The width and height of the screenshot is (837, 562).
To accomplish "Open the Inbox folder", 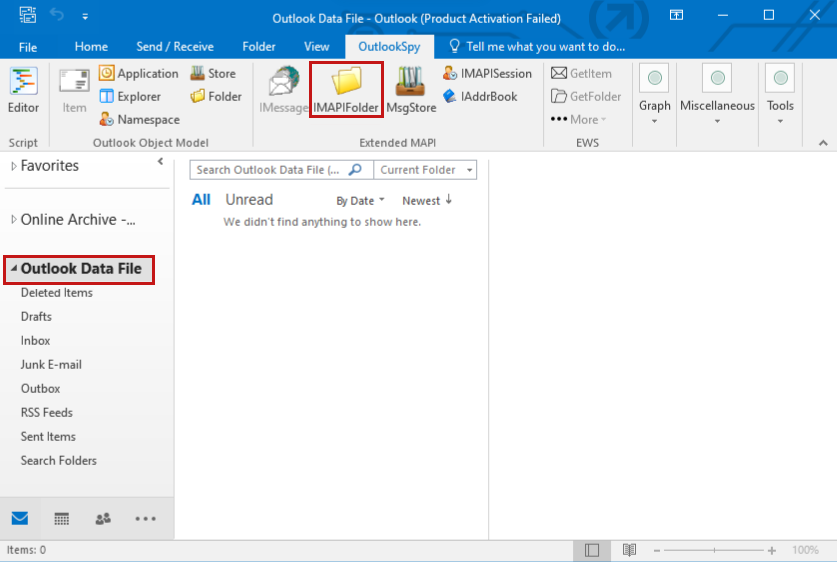I will [x=35, y=341].
